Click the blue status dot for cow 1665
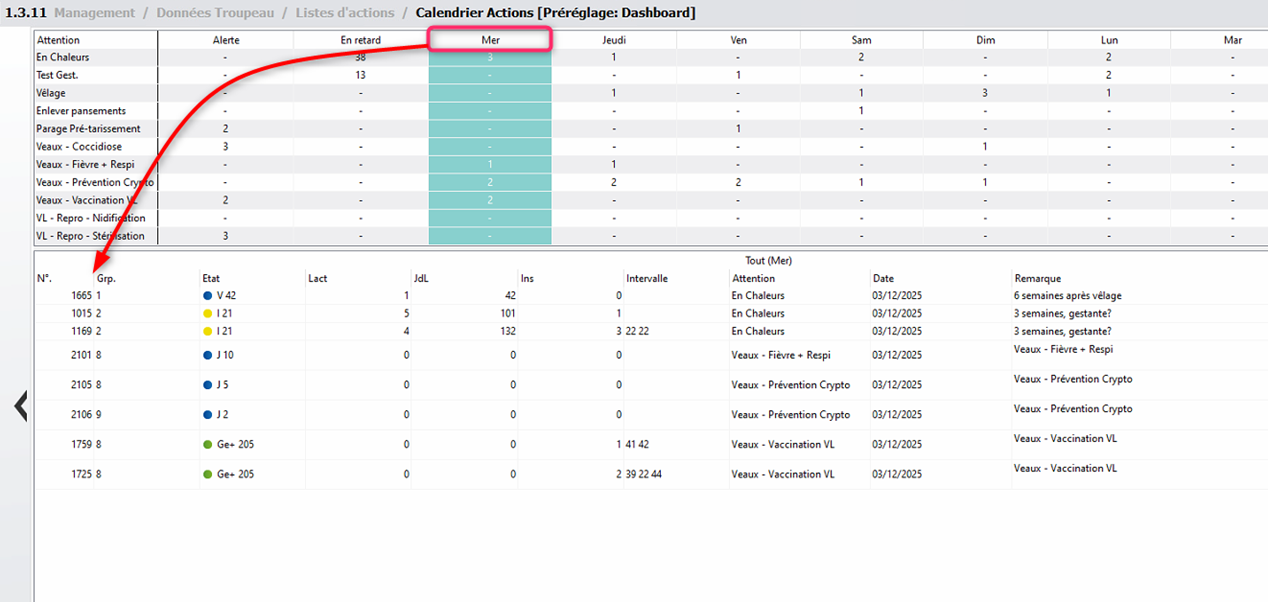Screen dimensions: 1268x602 207,296
